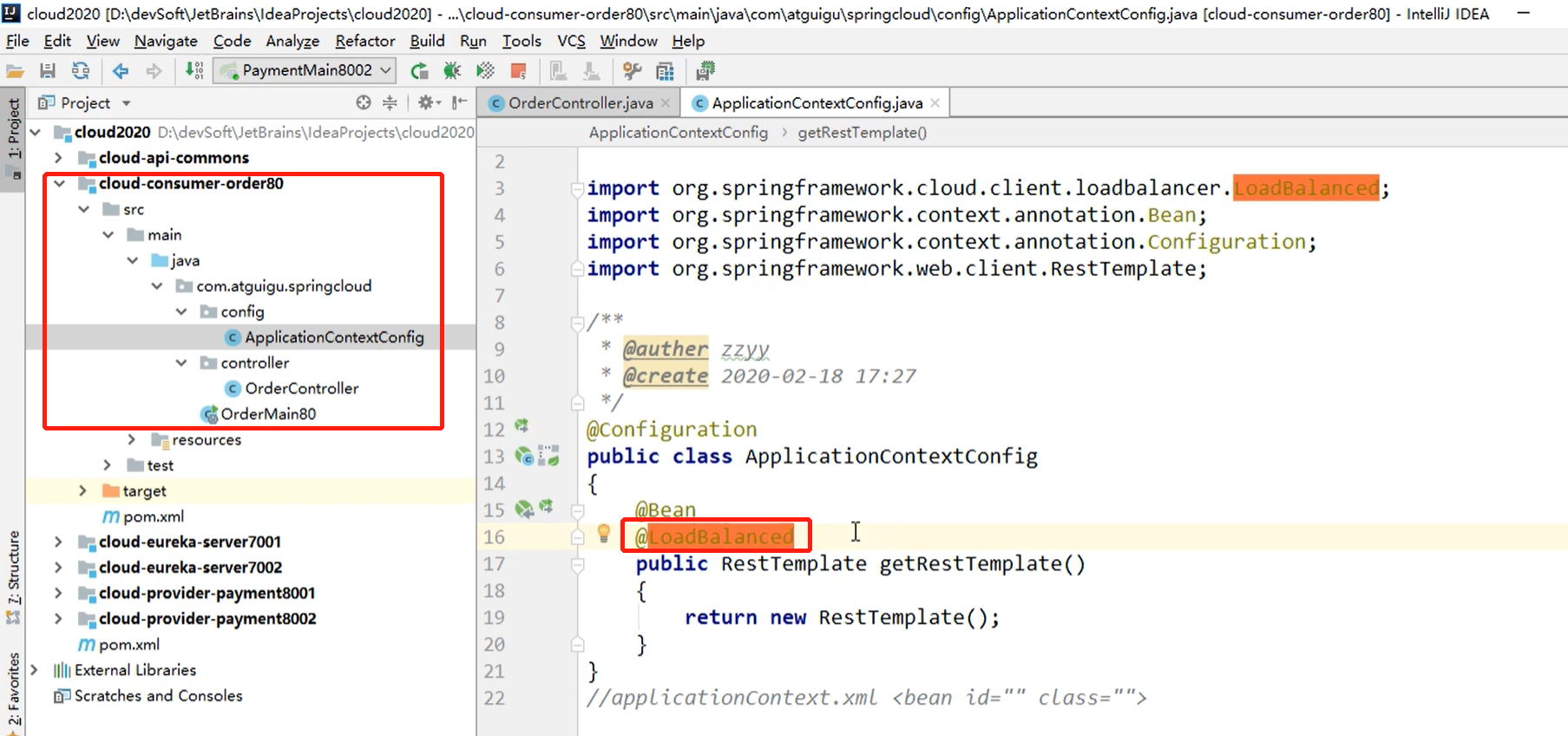Open the Project panel gear options
This screenshot has width=1568, height=736.
(429, 102)
